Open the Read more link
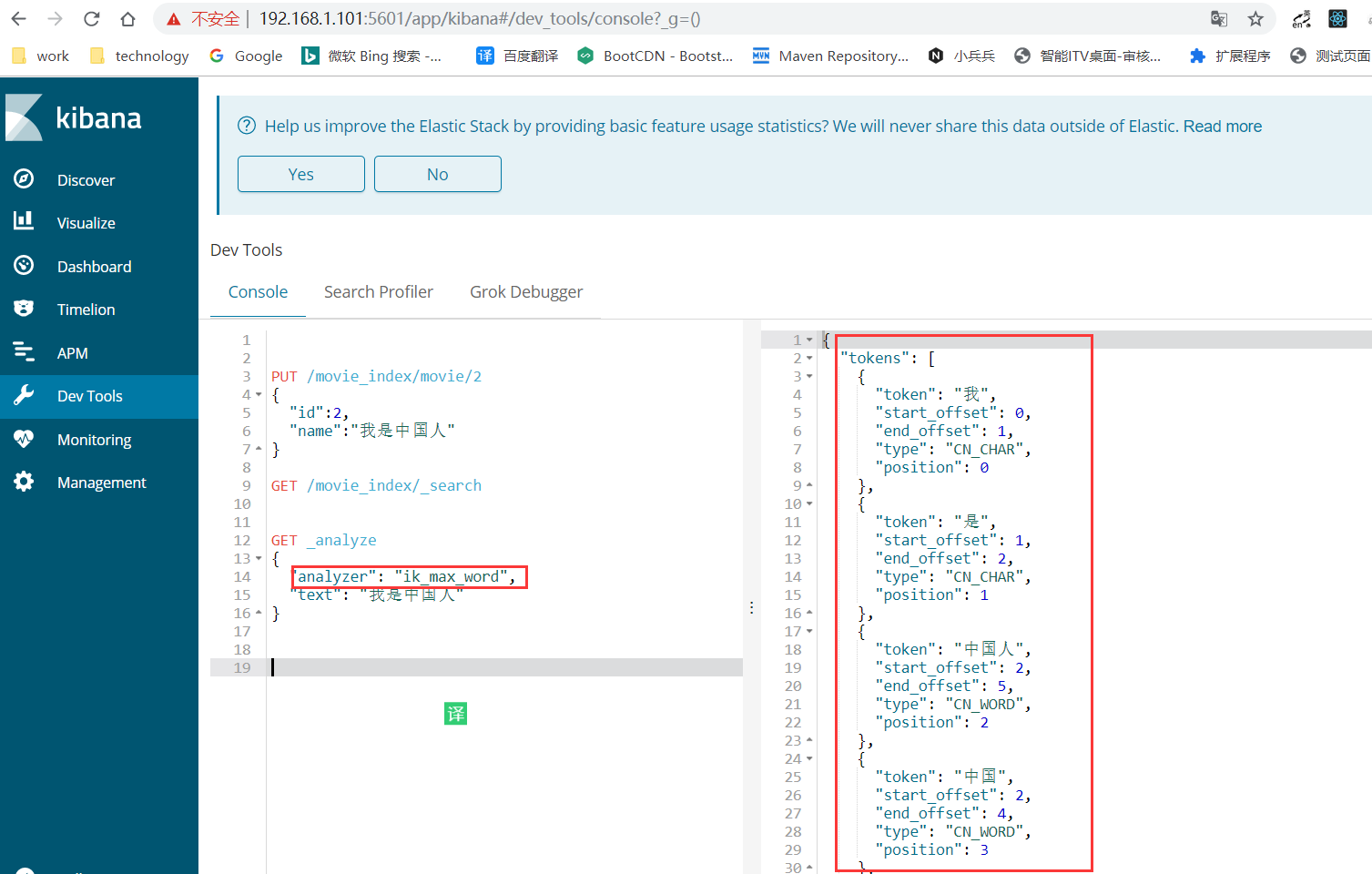Screen dimensions: 1372x874 1223,126
